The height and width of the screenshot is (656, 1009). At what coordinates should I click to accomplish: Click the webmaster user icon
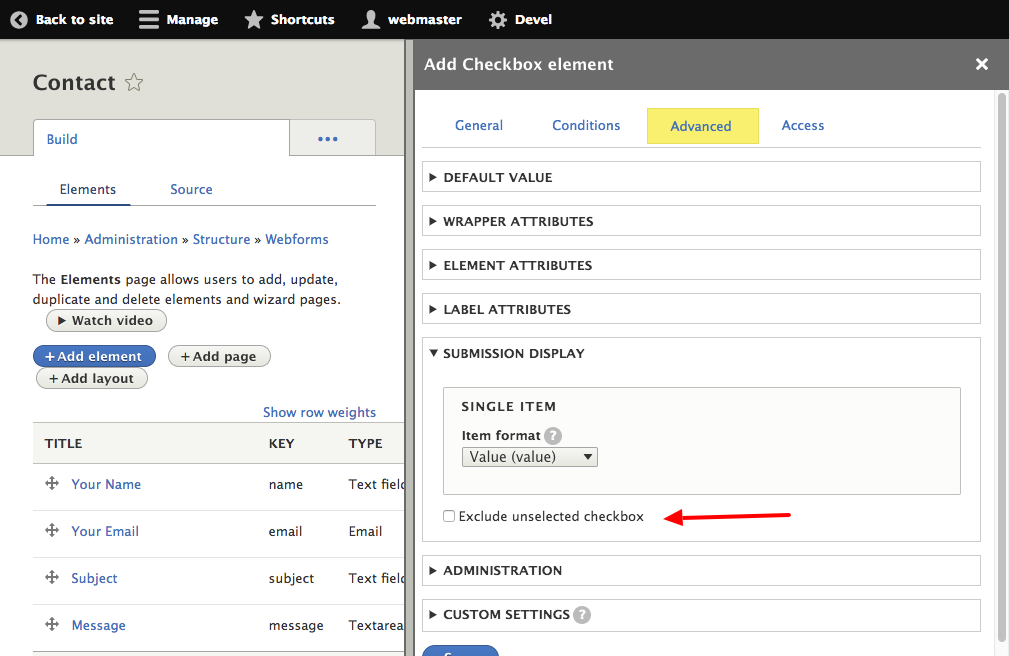click(371, 20)
